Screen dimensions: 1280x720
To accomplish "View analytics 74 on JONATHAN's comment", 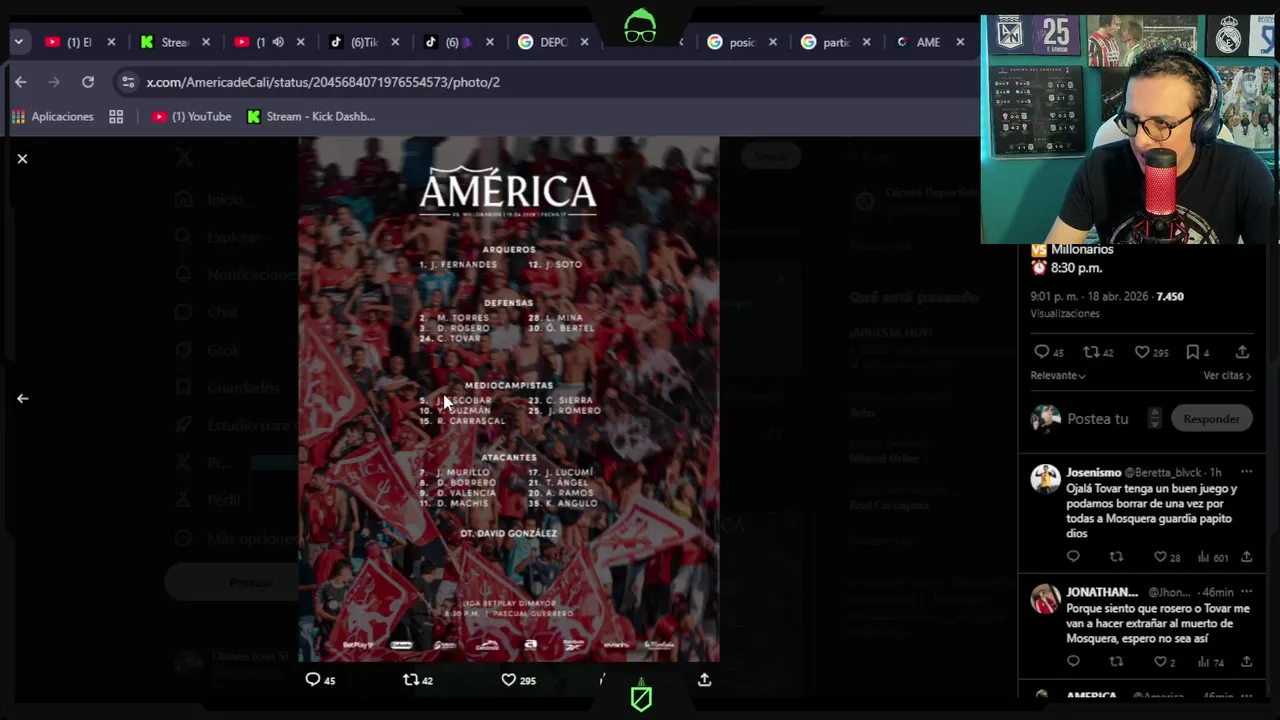I will click(x=1210, y=662).
